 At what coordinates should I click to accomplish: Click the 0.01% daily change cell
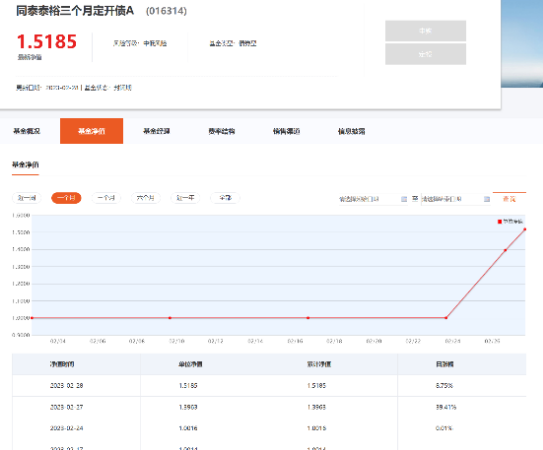[444, 428]
